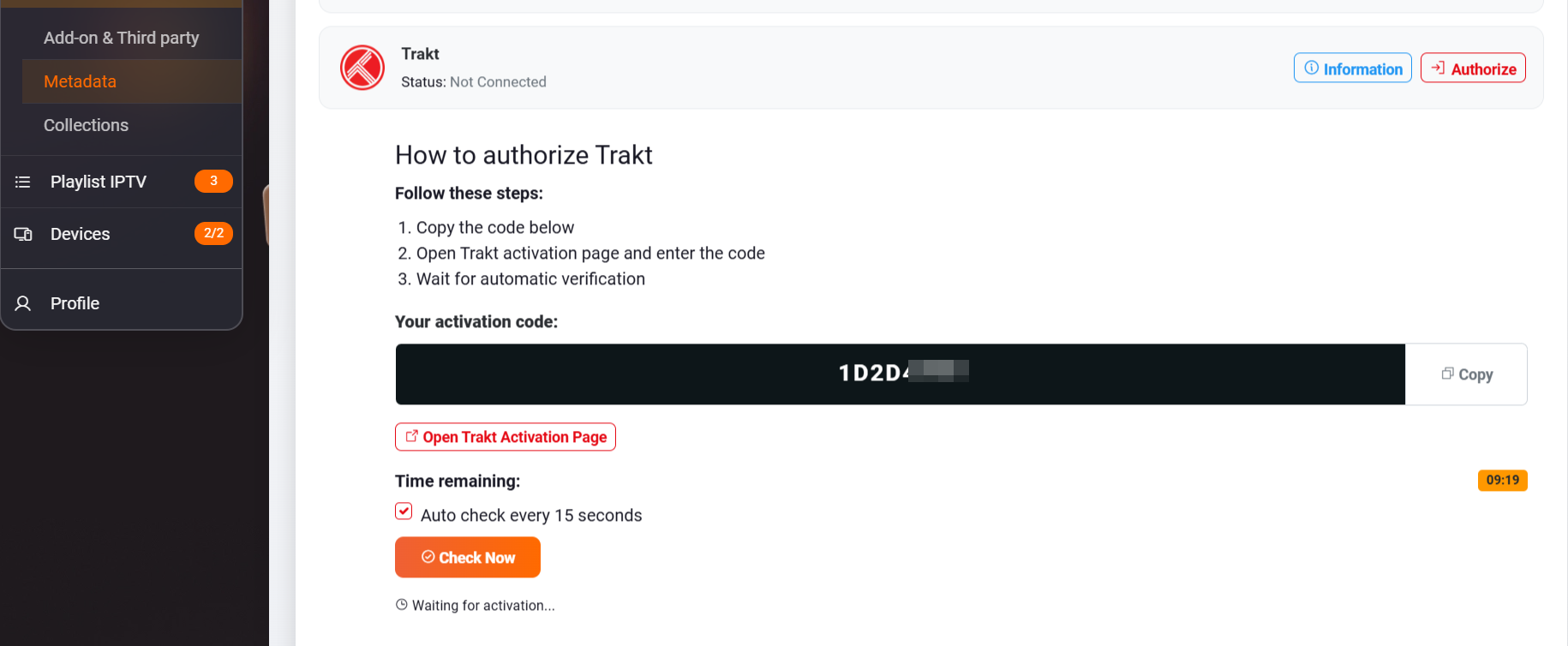The width and height of the screenshot is (1568, 646).
Task: Switch to the Metadata section
Action: coord(80,81)
